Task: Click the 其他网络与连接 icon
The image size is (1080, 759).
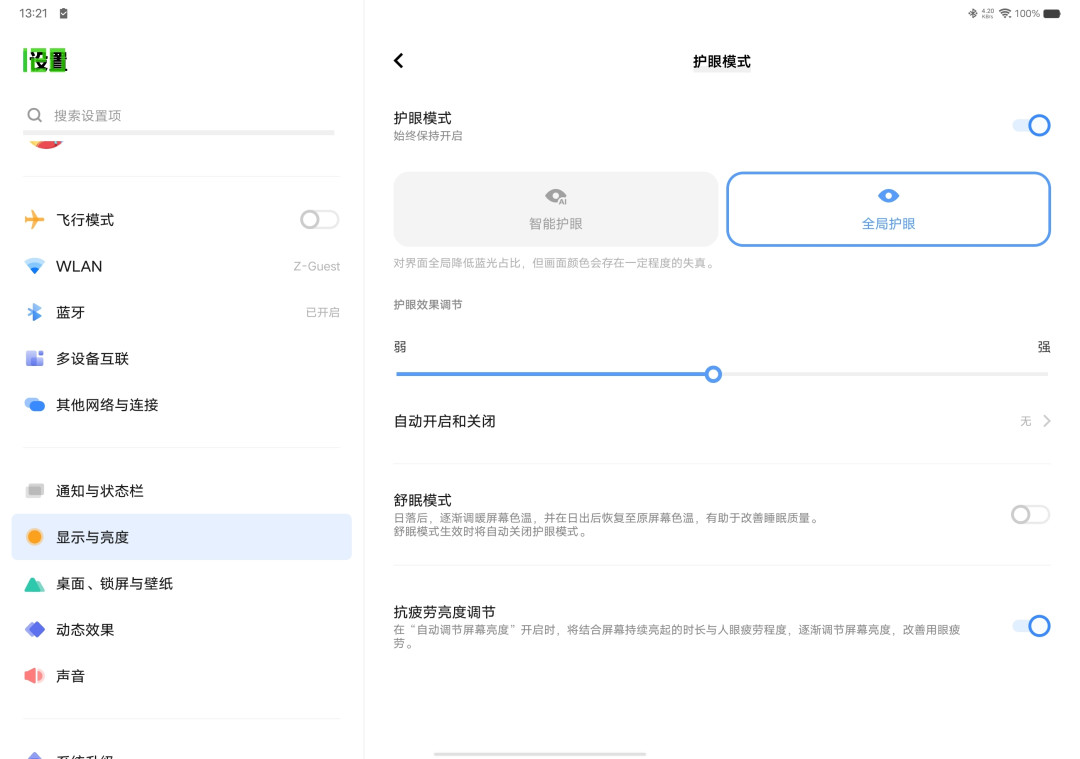Action: (34, 404)
